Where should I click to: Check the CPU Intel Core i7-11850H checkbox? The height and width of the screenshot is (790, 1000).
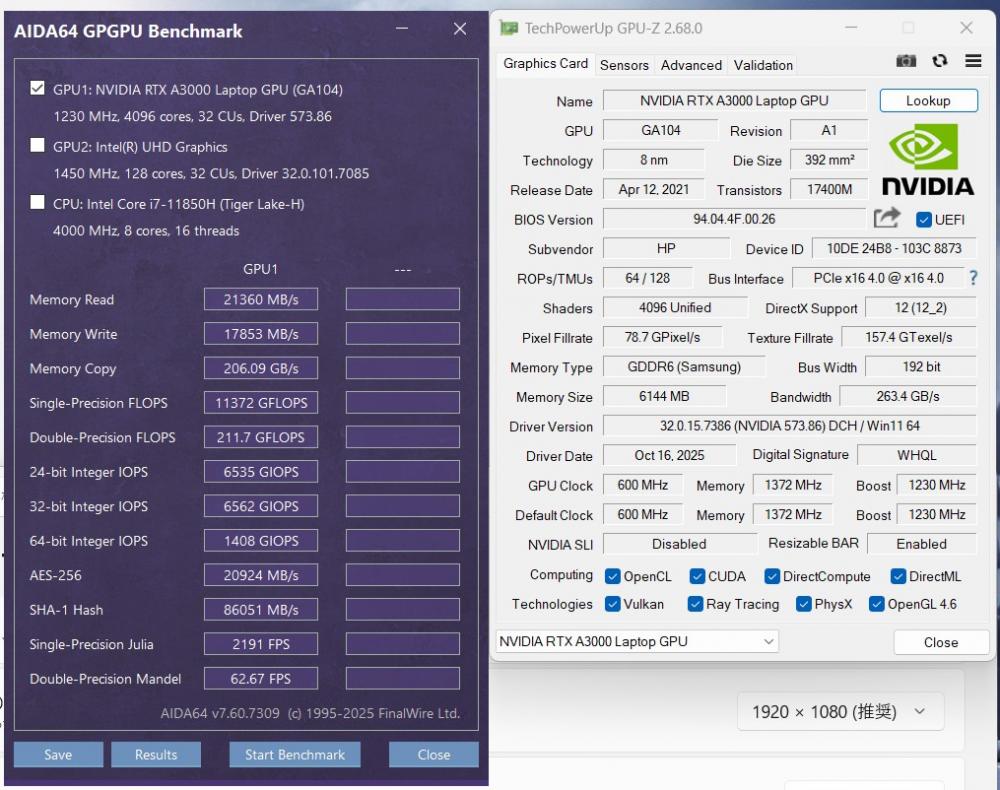pos(38,203)
